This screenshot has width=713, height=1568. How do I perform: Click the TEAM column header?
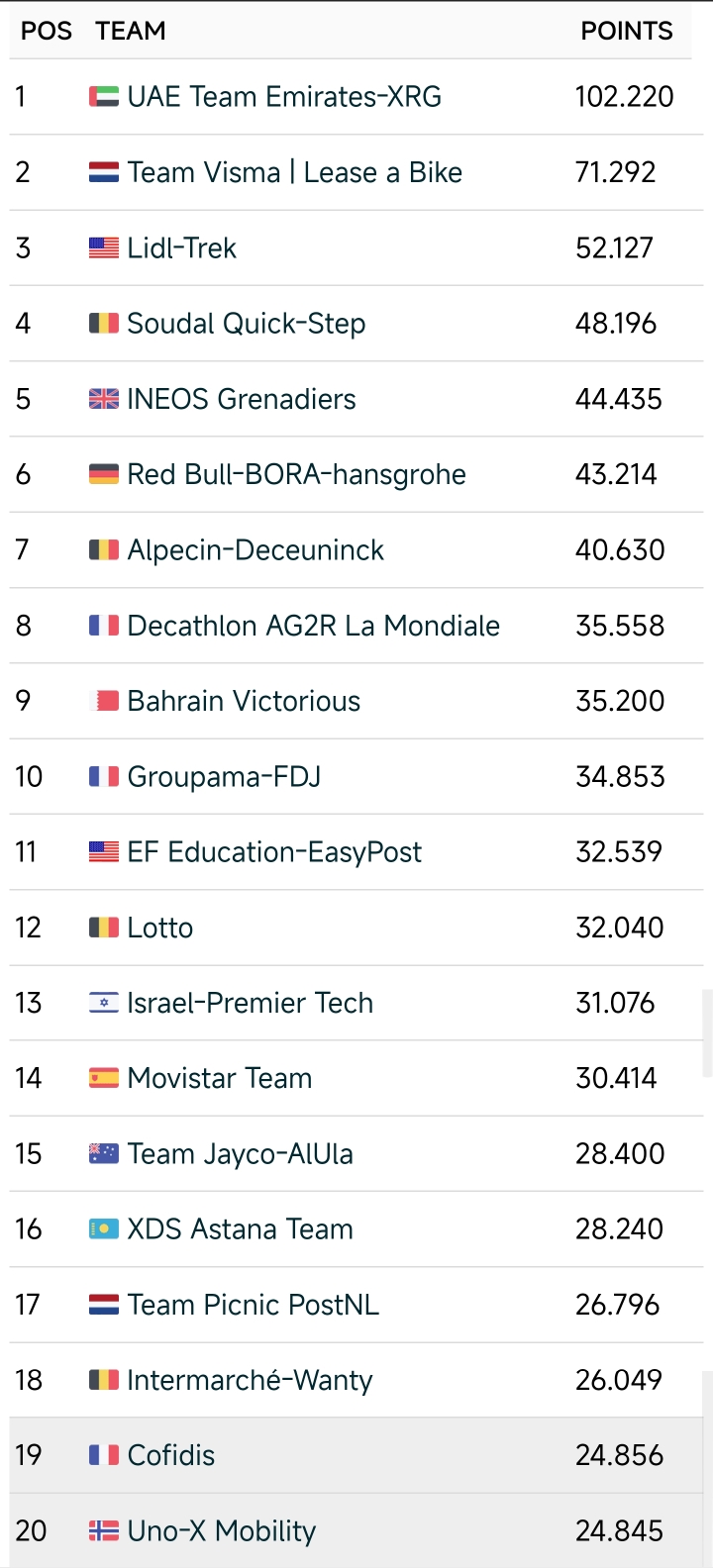[x=131, y=31]
